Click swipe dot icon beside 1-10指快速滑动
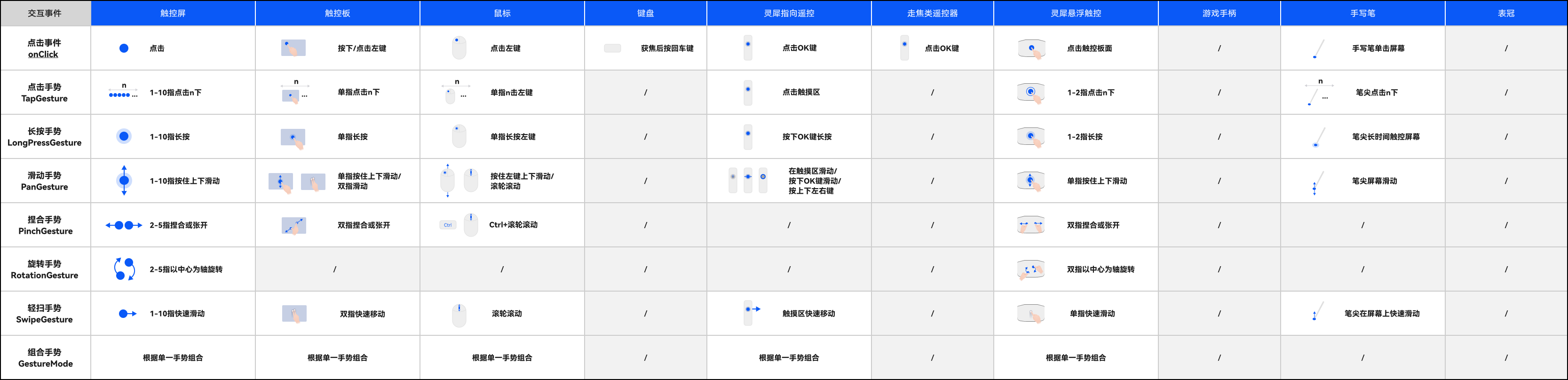 click(127, 314)
